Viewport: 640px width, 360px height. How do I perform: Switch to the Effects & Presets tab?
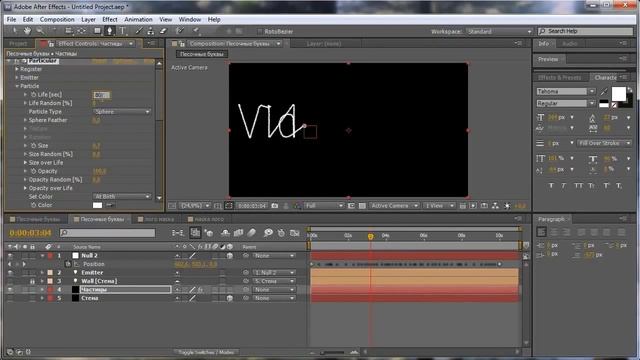point(559,78)
